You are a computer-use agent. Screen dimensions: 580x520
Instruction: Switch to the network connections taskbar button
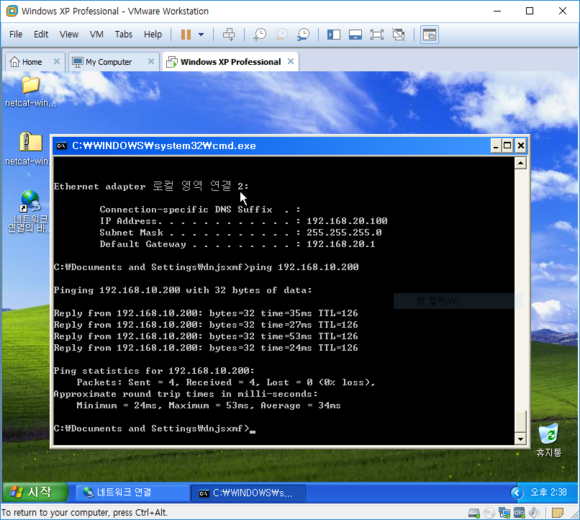pos(132,493)
